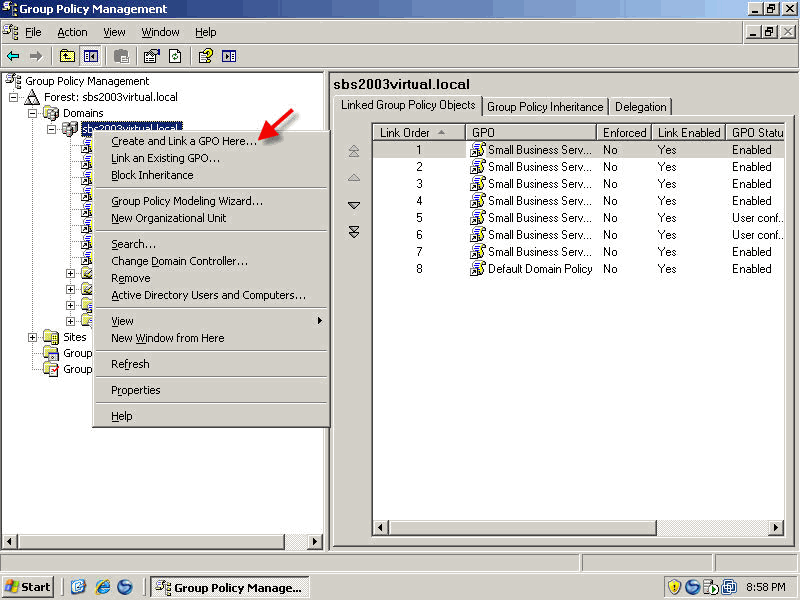Image resolution: width=800 pixels, height=600 pixels.
Task: Click the grayed Copy toolbar icon
Action: point(121,56)
